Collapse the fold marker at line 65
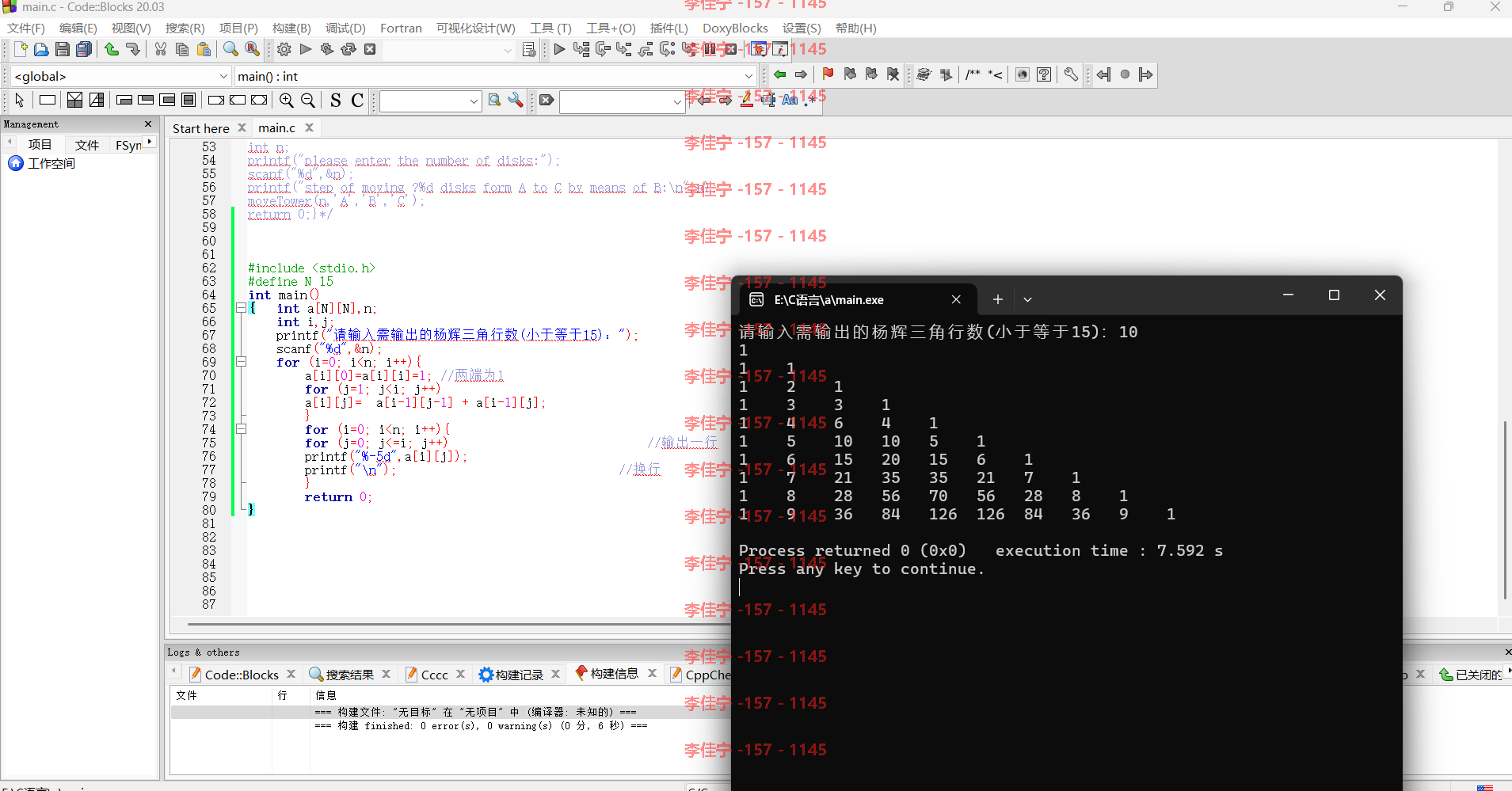The width and height of the screenshot is (1512, 791). tap(241, 308)
